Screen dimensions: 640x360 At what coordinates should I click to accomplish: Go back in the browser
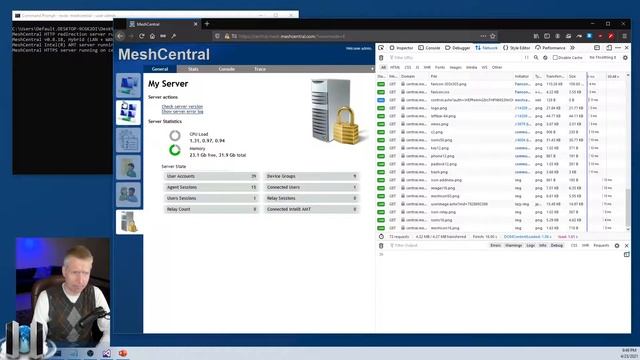point(120,36)
